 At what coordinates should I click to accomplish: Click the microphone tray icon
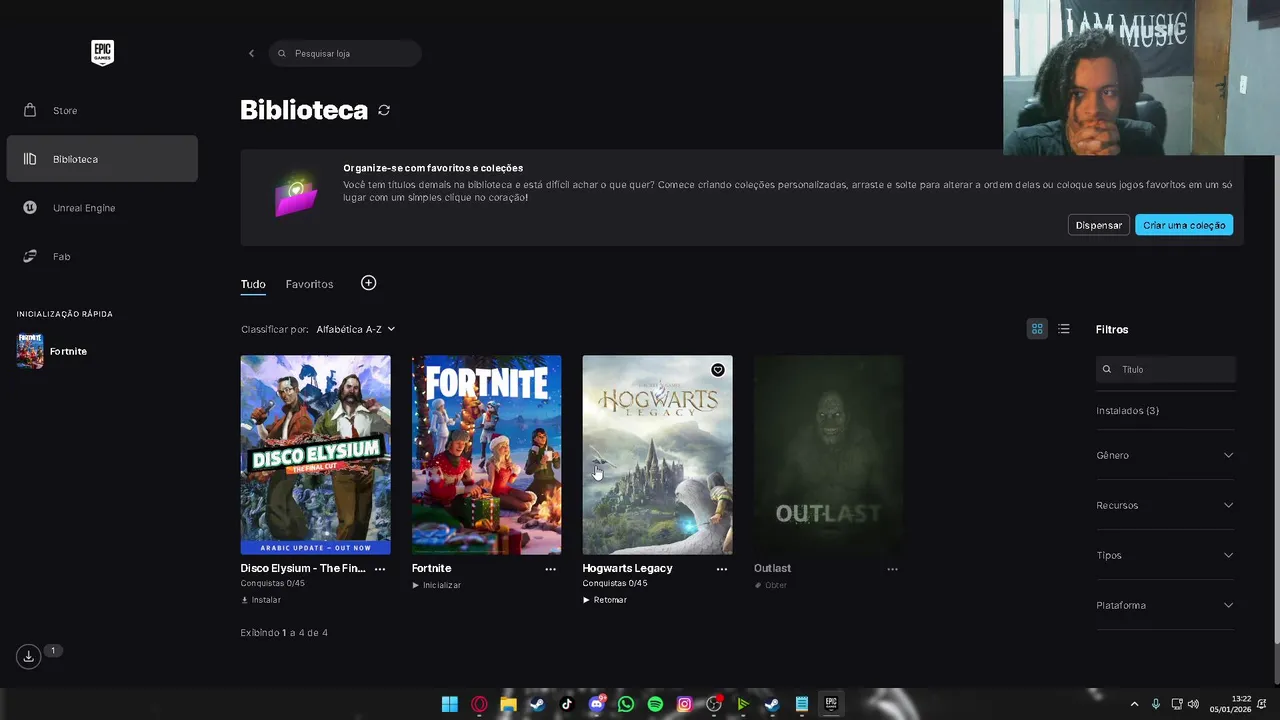(1156, 704)
